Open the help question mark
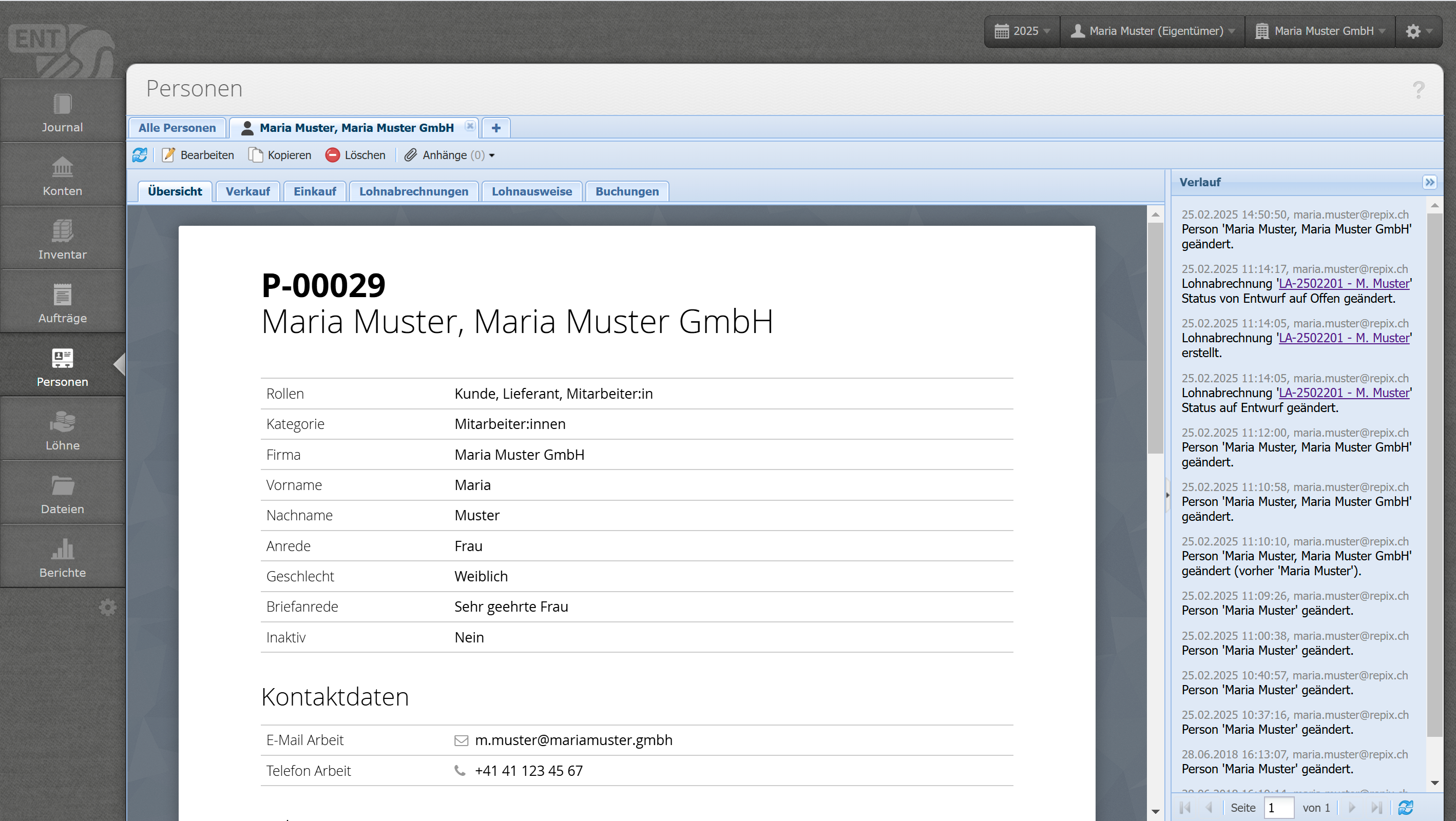This screenshot has height=821, width=1456. 1418,90
